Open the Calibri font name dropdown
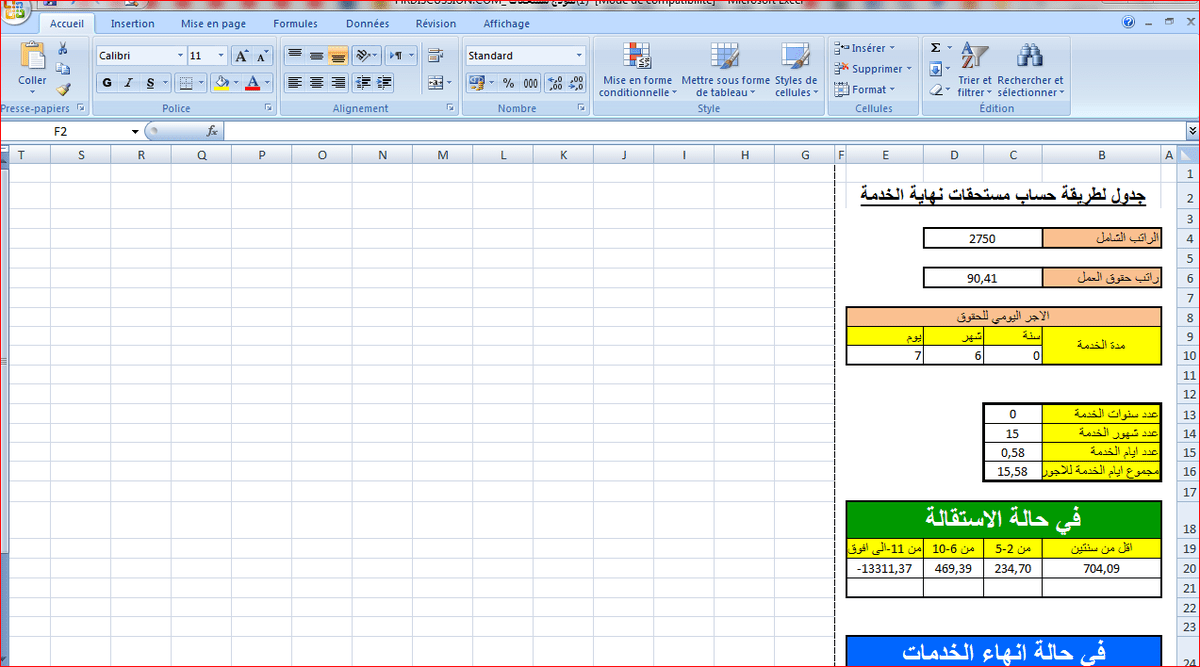Viewport: 1200px width, 667px height. (x=180, y=56)
